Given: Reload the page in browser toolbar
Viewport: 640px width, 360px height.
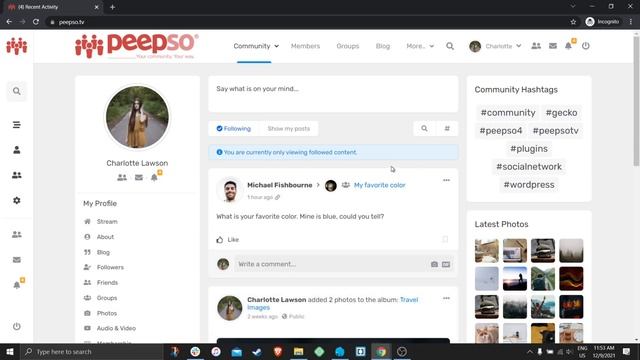Looking at the screenshot, I should coord(36,22).
